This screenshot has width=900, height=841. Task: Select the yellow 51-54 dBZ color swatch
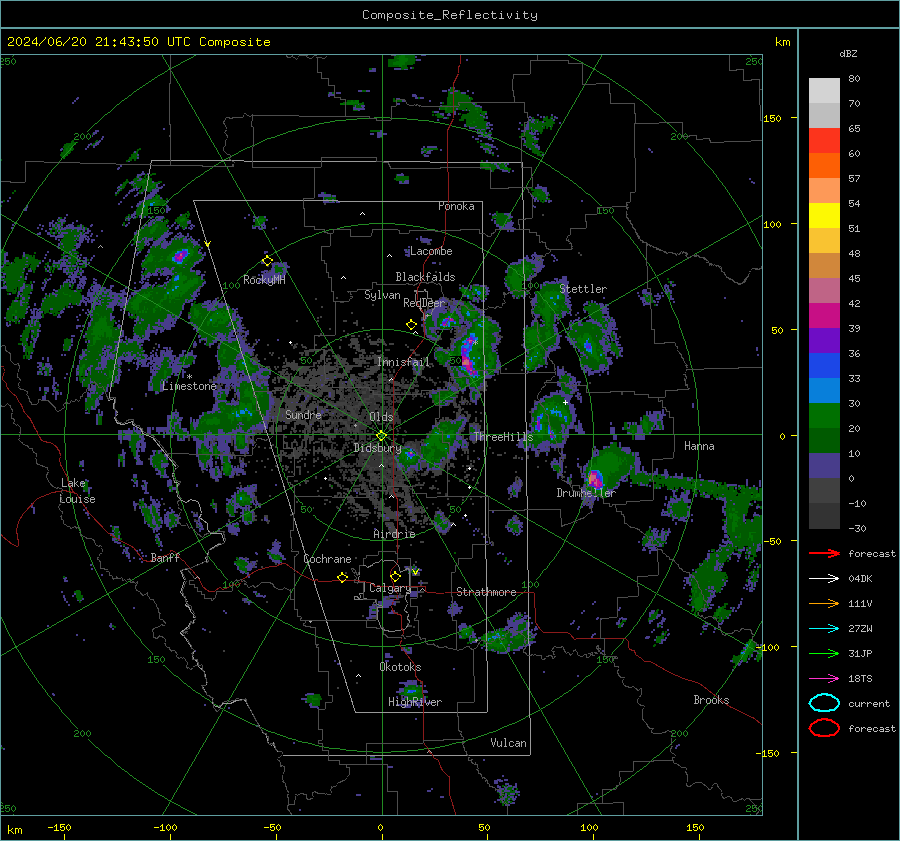[824, 216]
